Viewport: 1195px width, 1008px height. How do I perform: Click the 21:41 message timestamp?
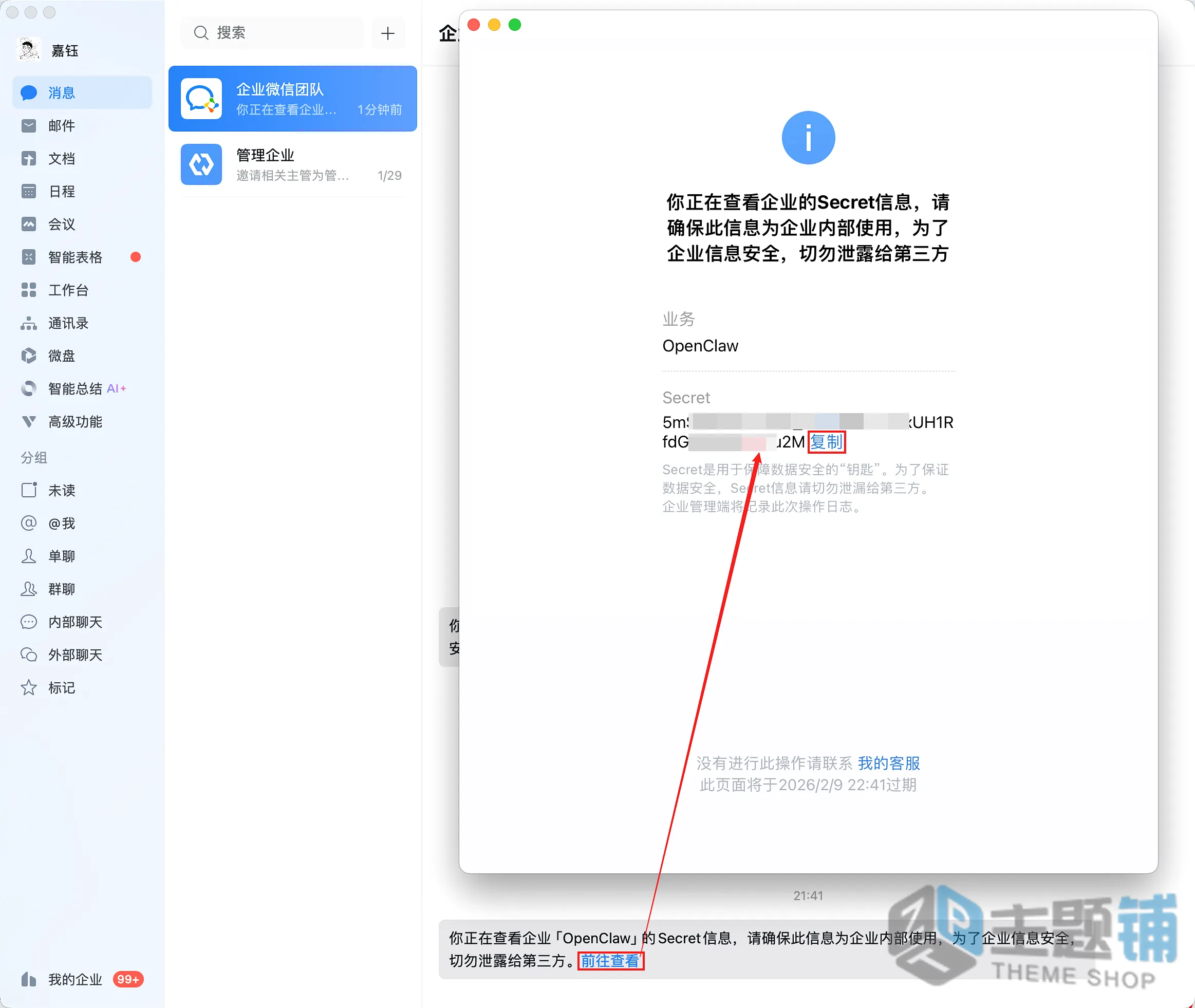(x=808, y=895)
